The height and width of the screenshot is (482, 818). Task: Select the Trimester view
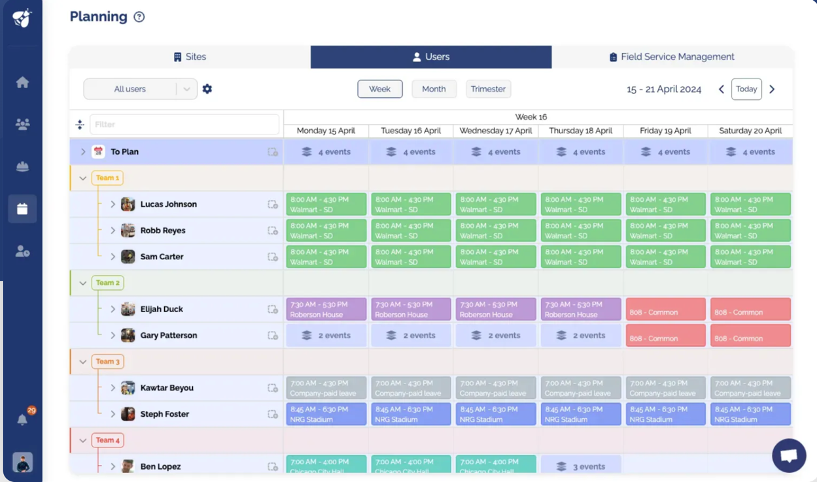point(488,89)
